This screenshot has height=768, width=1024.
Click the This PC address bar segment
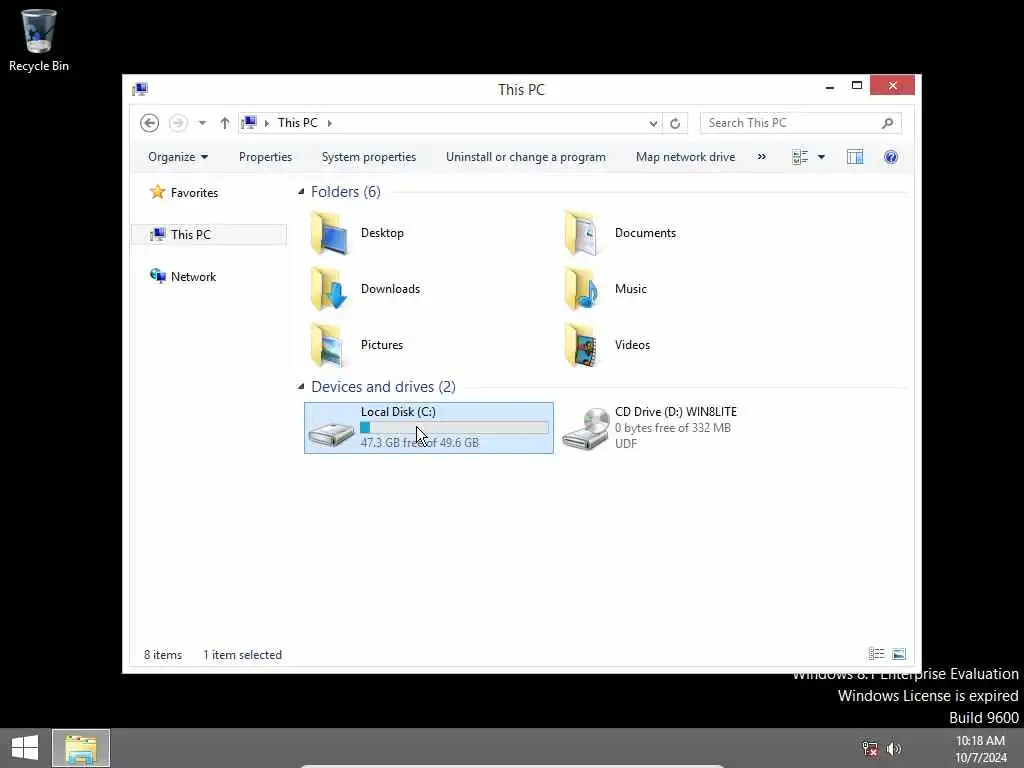tap(298, 123)
